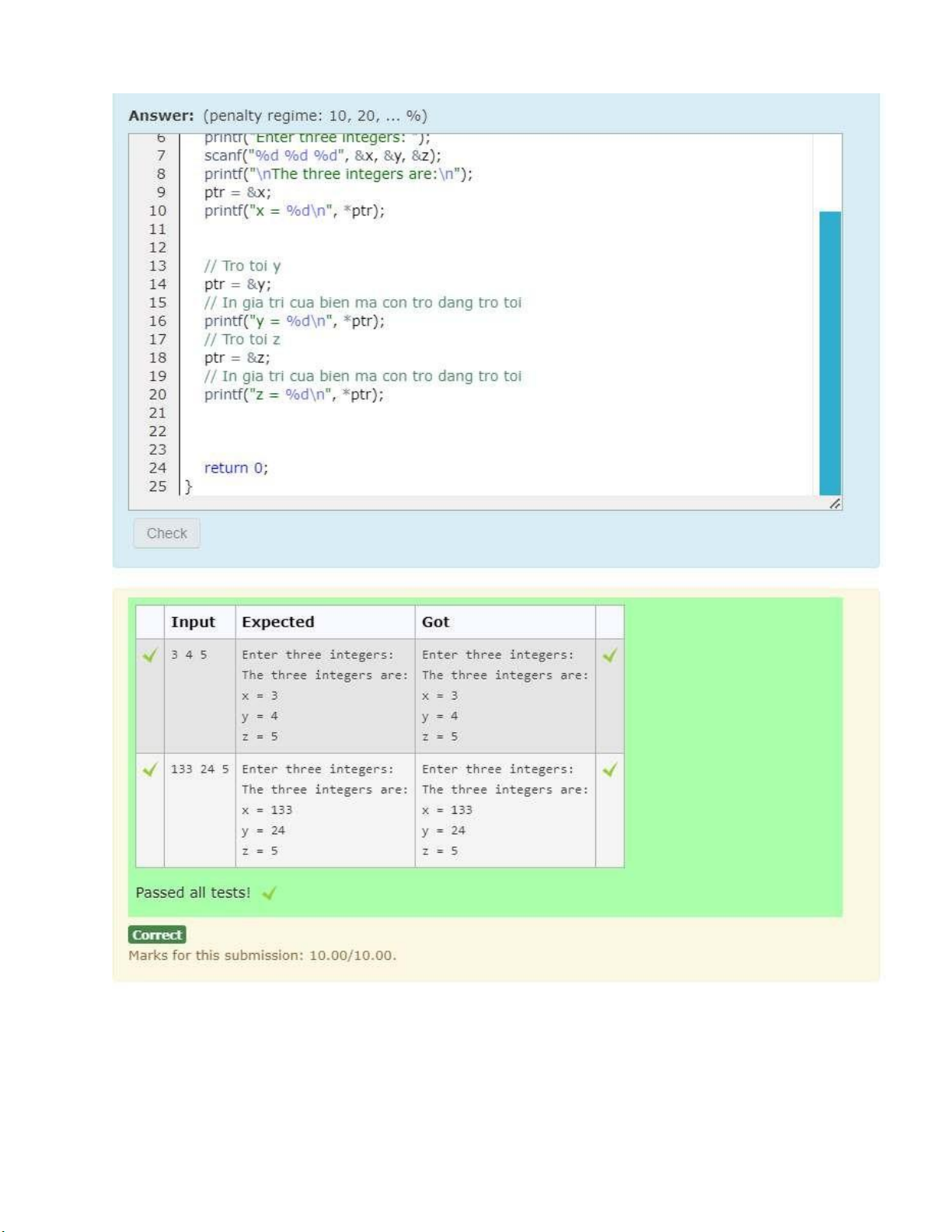Click the green tick left of input 133 24 5
Viewport: 952px width, 1232px height.
click(150, 770)
